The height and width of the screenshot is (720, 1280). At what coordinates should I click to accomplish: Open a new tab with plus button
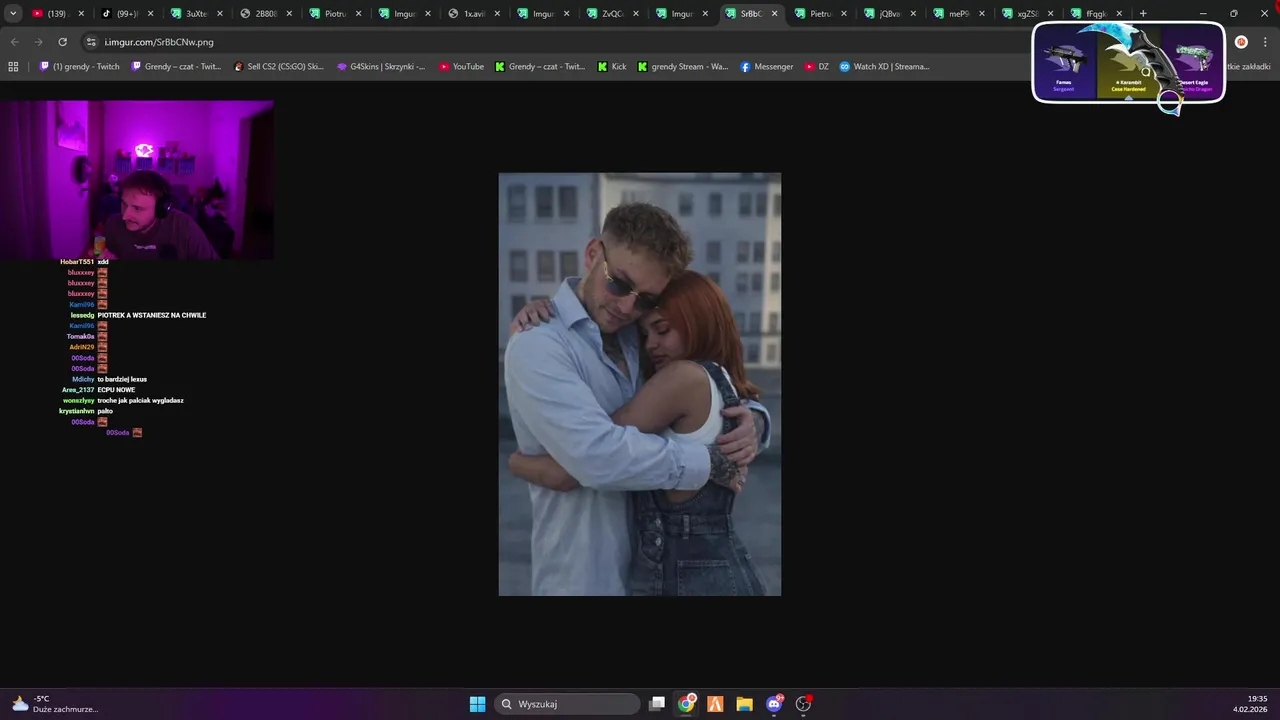(x=1143, y=14)
